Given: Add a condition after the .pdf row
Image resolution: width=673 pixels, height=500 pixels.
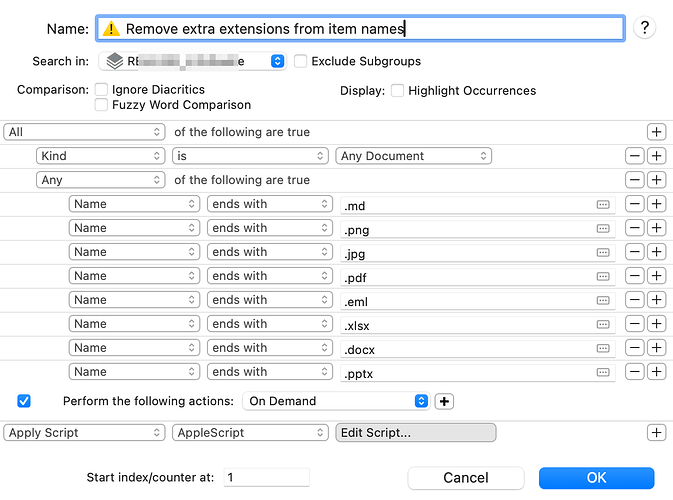Looking at the screenshot, I should [x=656, y=276].
